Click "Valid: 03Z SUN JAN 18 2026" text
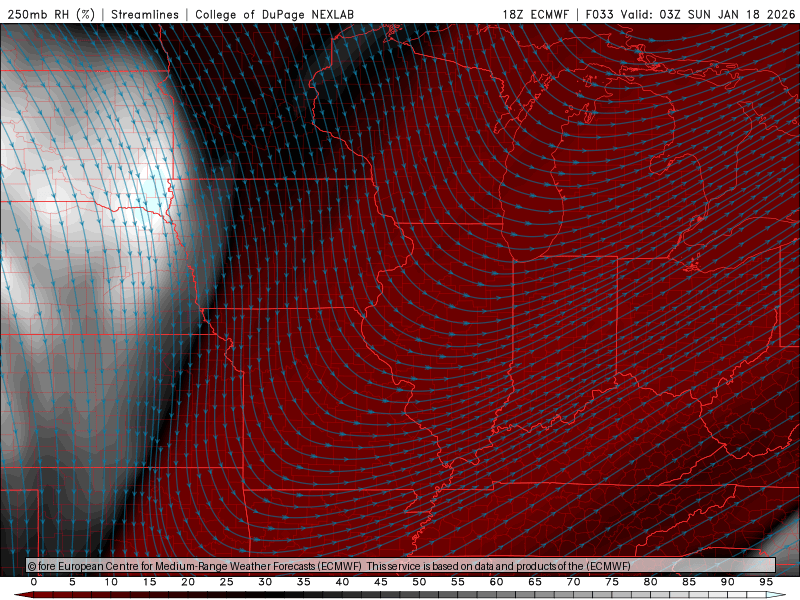The width and height of the screenshot is (800, 600). [708, 14]
